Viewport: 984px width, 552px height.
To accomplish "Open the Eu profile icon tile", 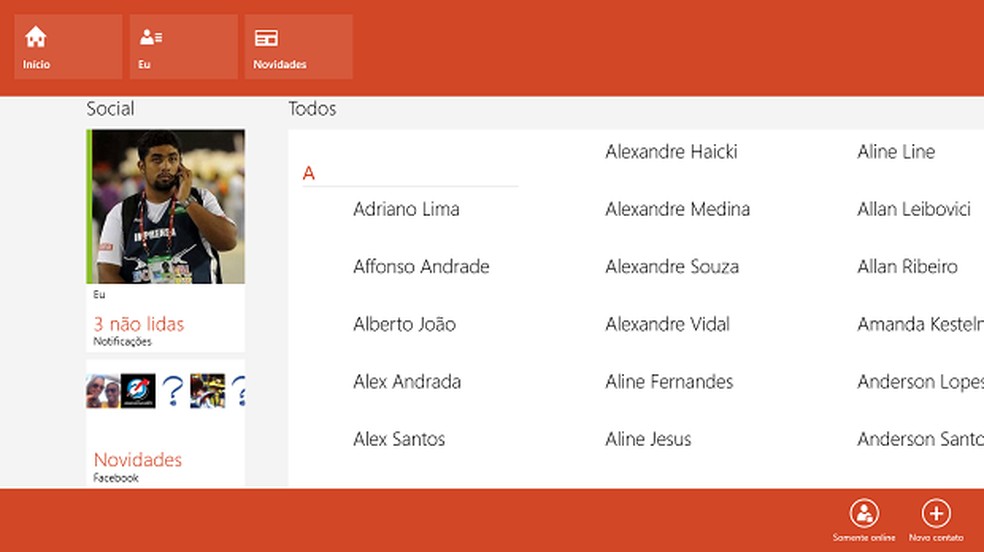I will click(151, 38).
